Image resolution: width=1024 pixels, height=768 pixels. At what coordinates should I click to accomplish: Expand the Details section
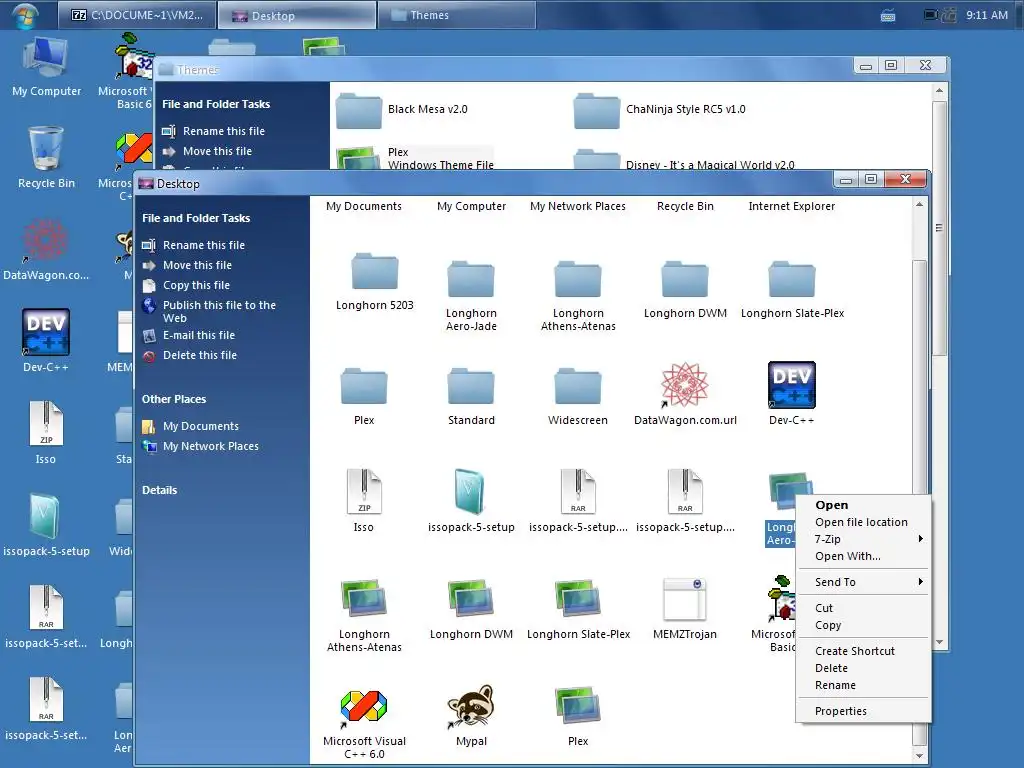coord(159,490)
